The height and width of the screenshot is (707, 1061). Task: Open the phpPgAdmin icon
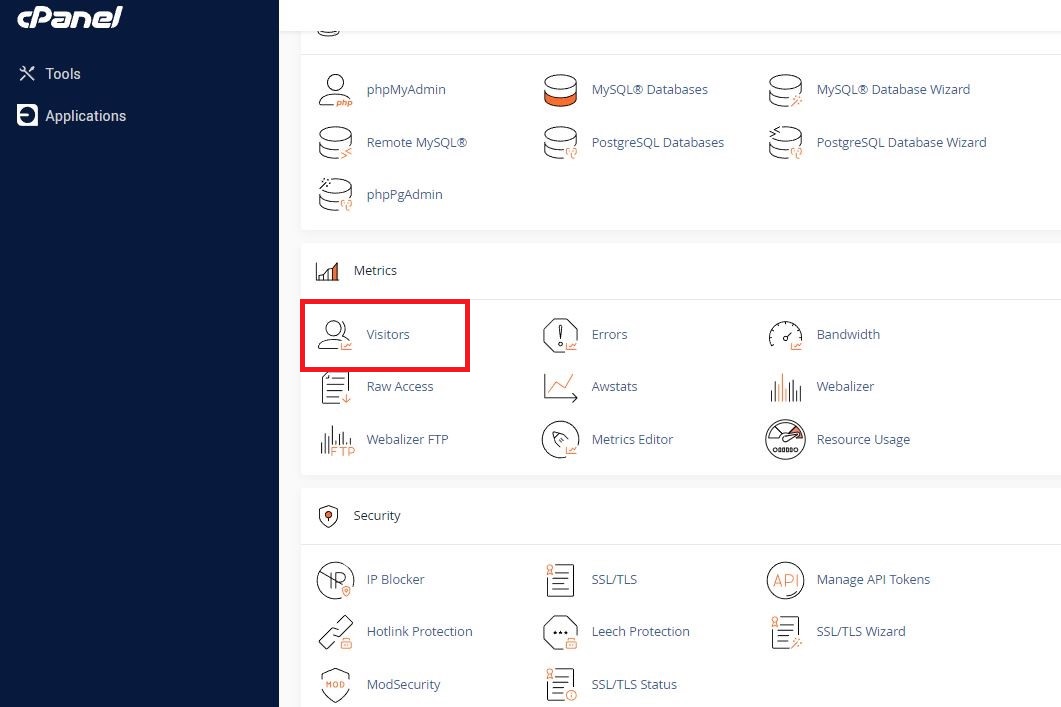coord(335,195)
